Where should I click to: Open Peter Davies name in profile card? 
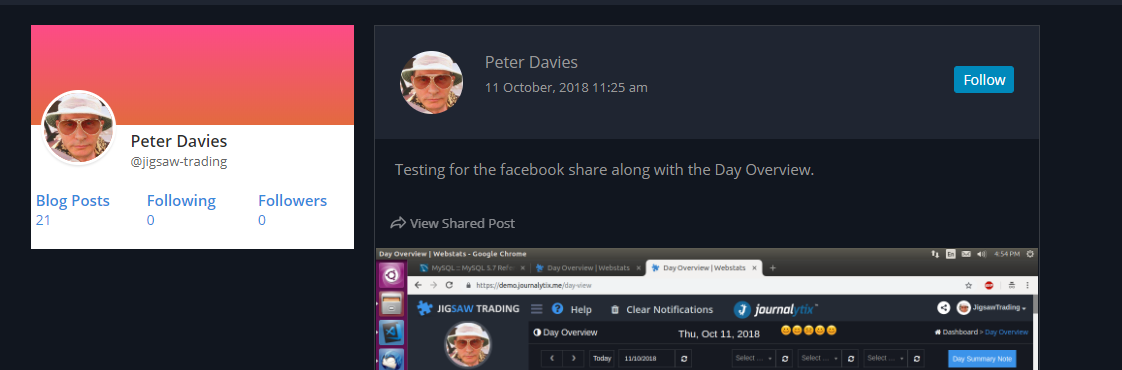[179, 141]
